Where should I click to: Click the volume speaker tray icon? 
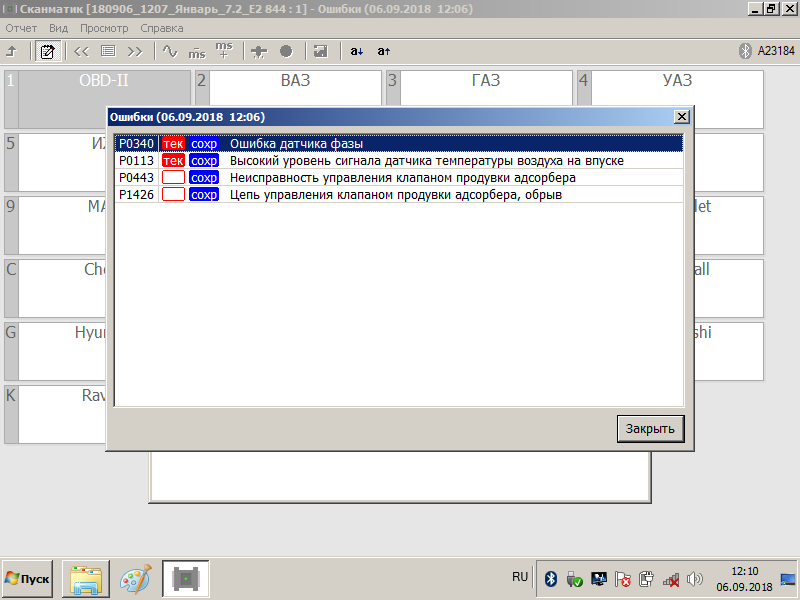tap(695, 579)
